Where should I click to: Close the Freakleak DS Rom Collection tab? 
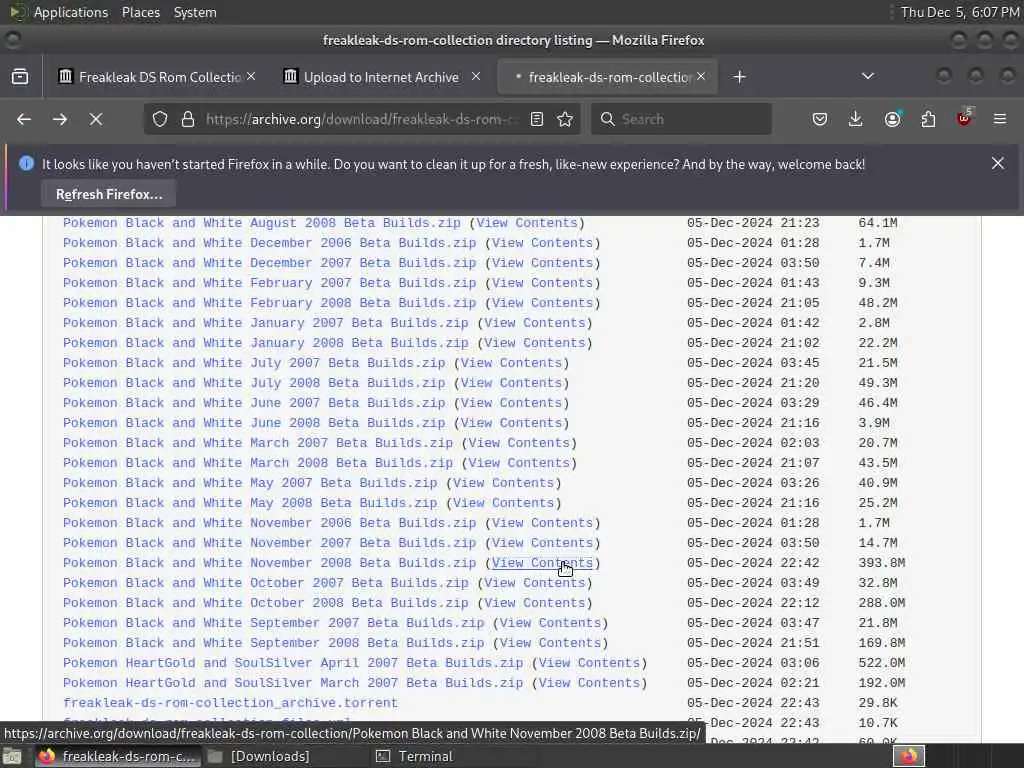click(x=251, y=76)
